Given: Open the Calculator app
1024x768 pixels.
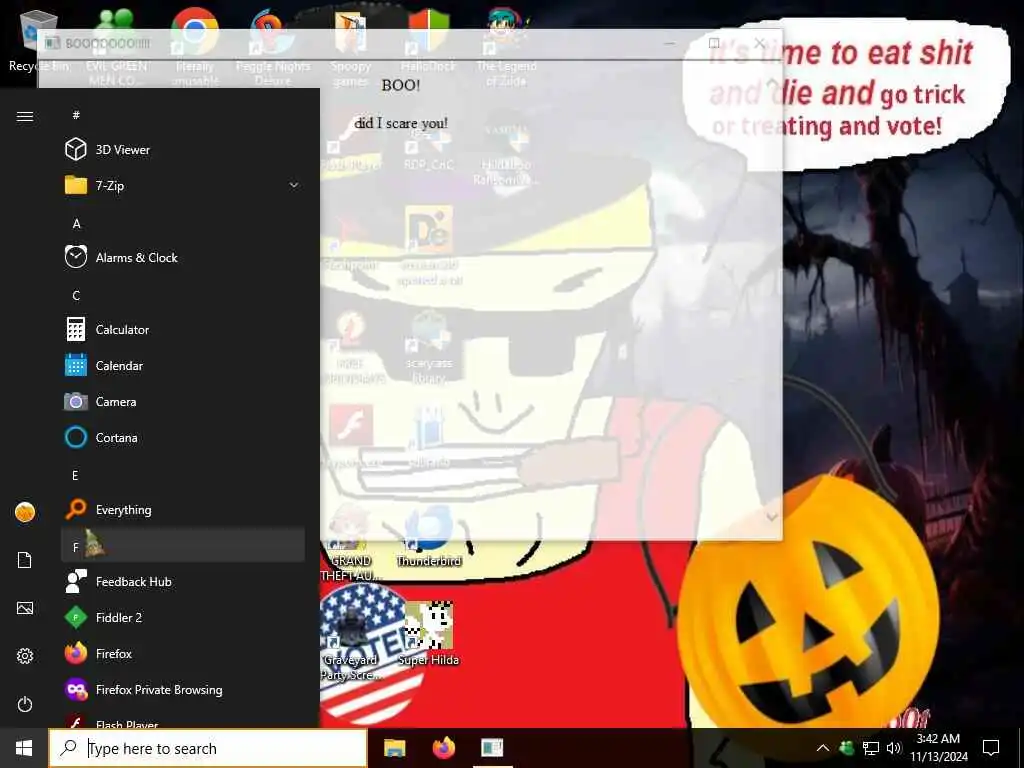Looking at the screenshot, I should (183, 330).
